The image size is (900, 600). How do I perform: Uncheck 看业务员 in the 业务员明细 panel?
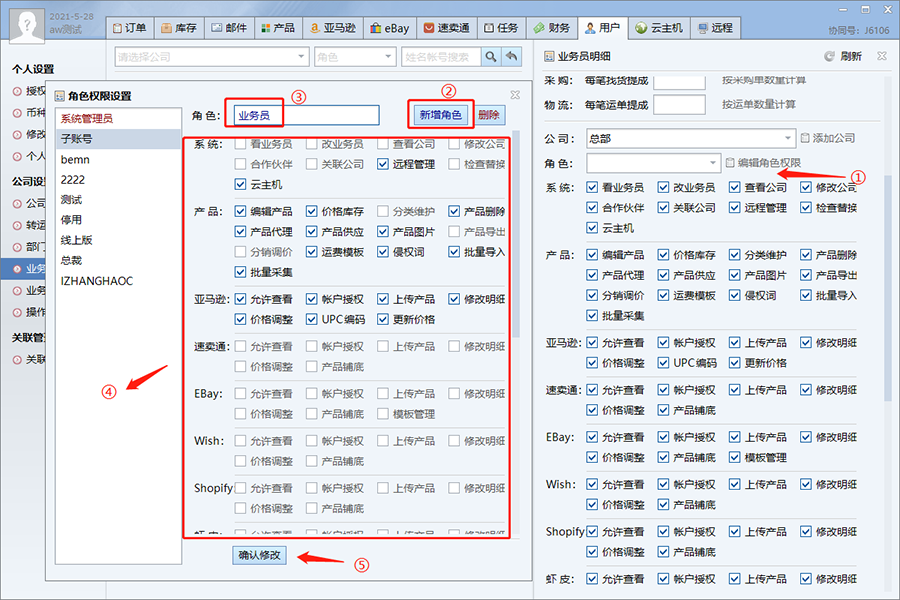(x=592, y=187)
